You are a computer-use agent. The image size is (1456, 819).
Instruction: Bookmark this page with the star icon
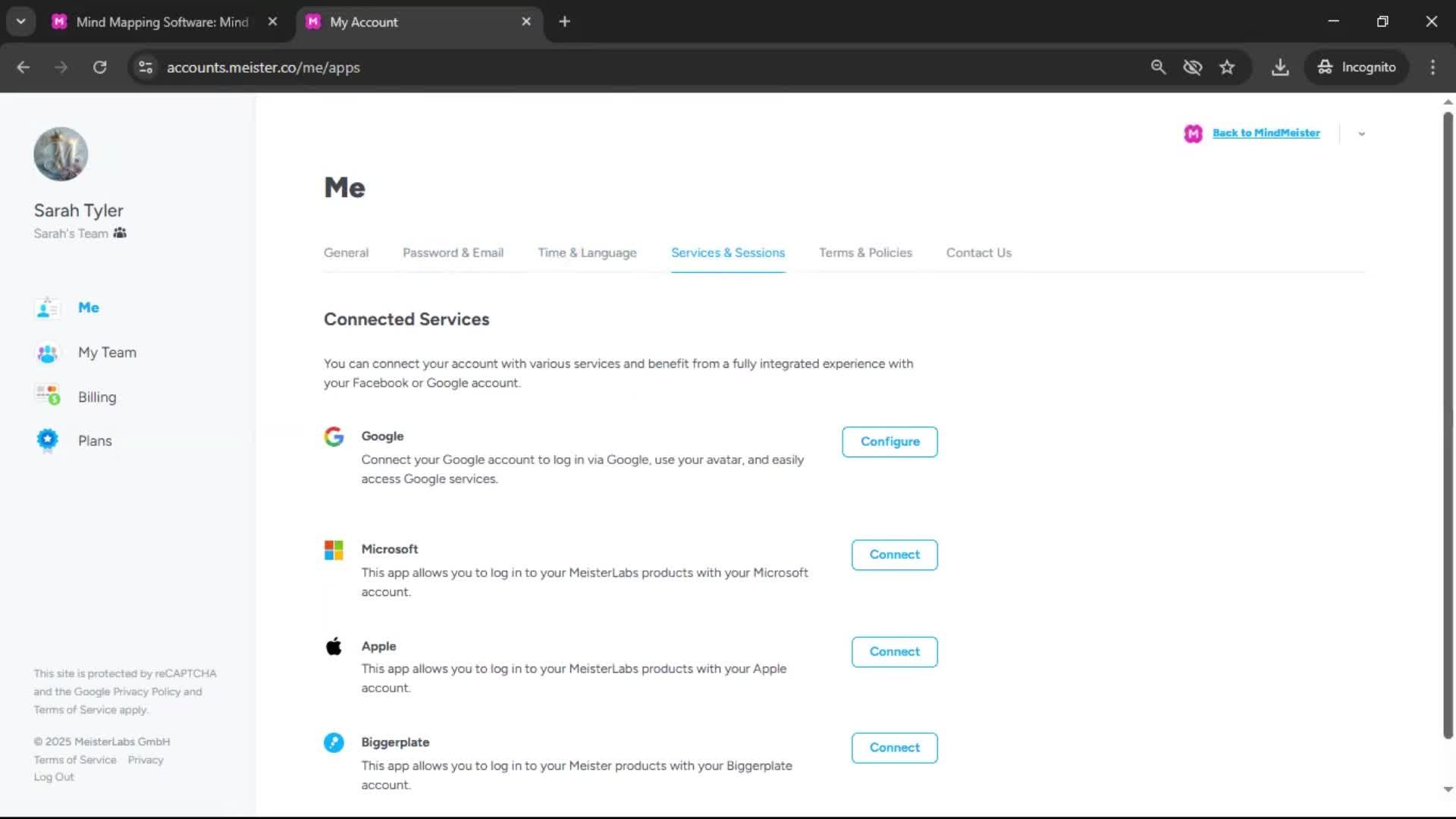click(1227, 67)
